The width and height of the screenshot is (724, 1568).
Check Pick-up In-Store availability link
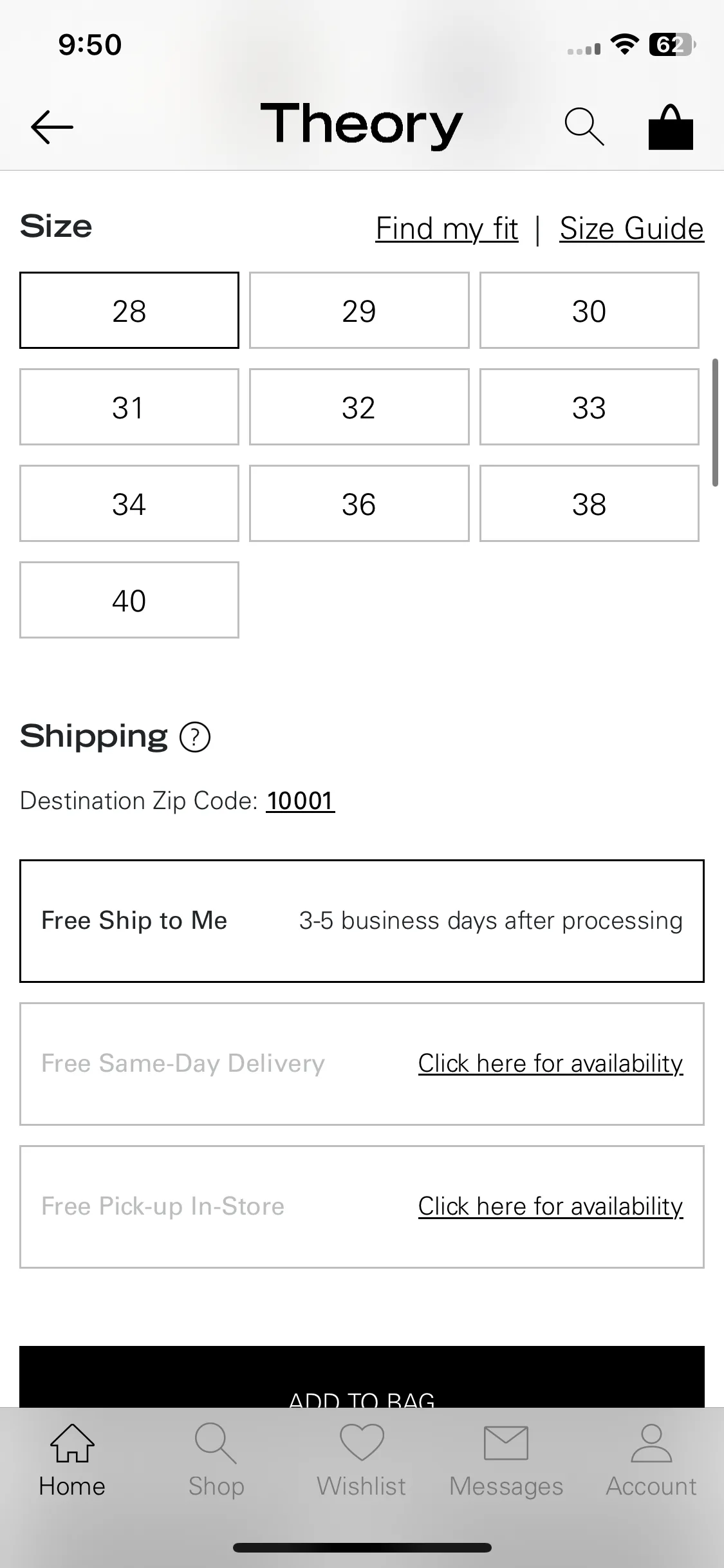coord(550,1207)
